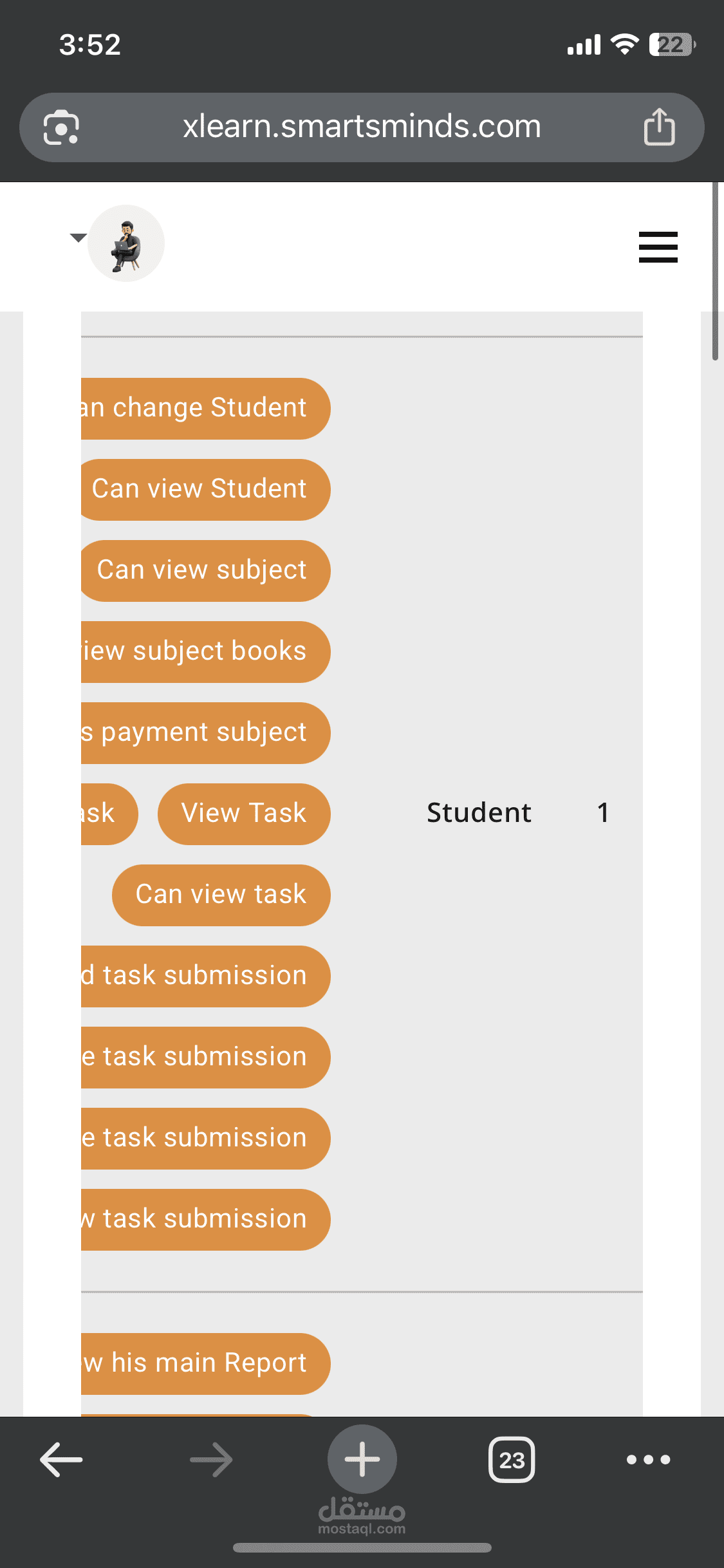The image size is (724, 1568).
Task: Open Google Lens camera search icon
Action: (61, 127)
